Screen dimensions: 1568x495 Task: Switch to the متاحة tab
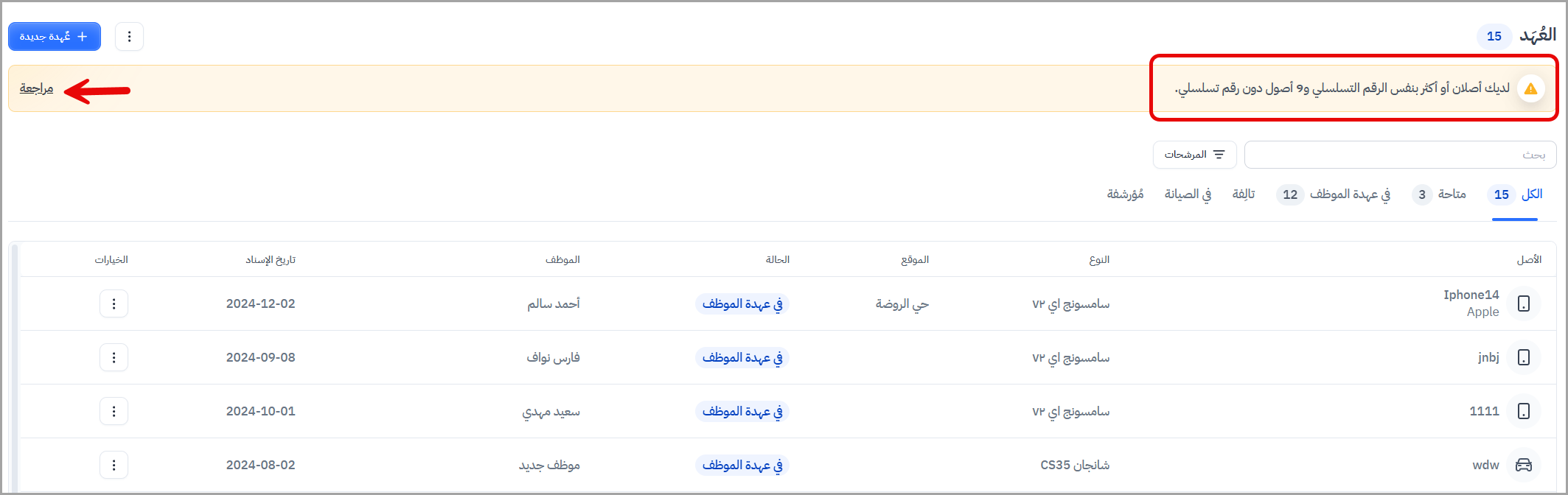pos(1451,194)
